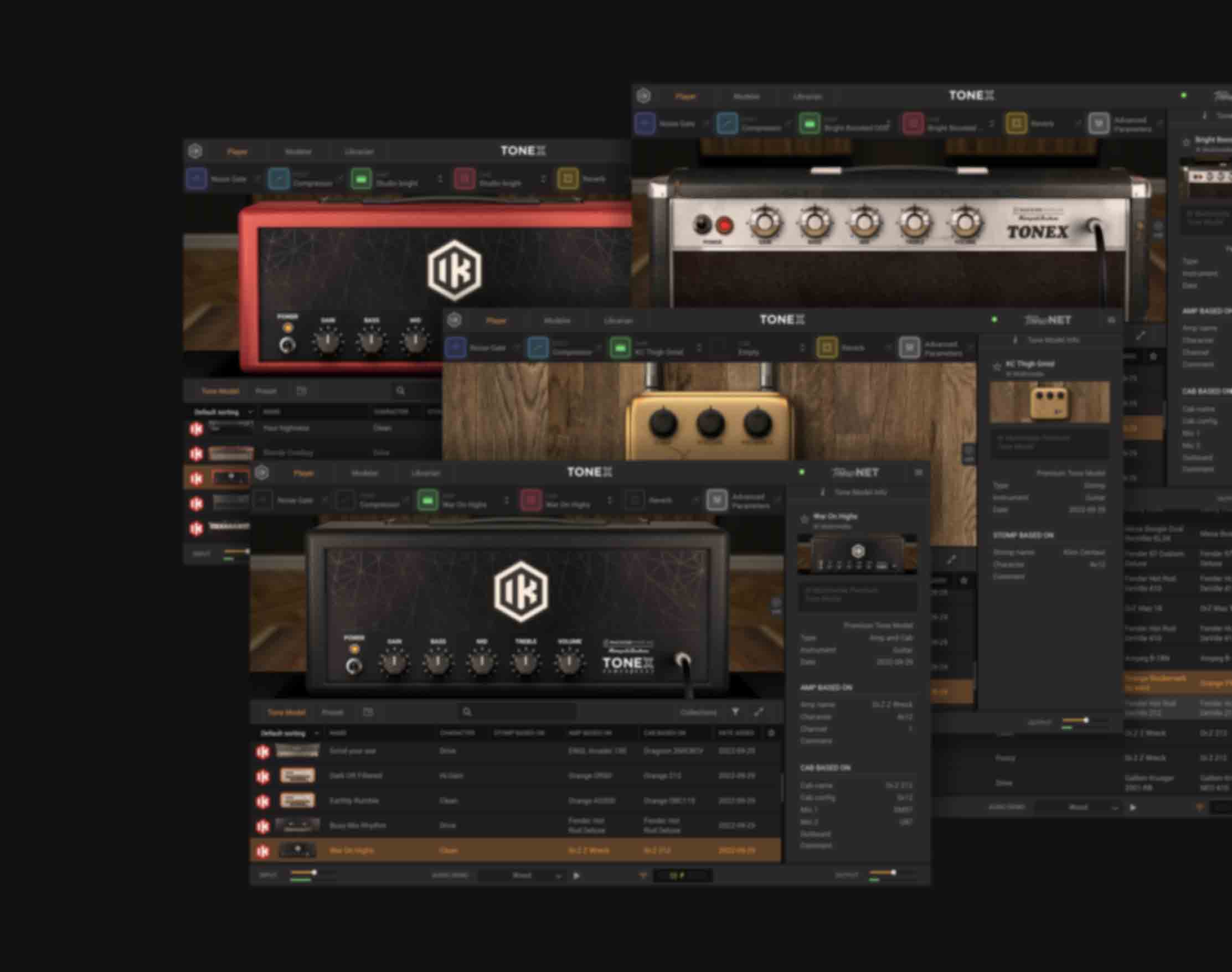
Task: Open the Audio Demo dropdown in the front window
Action: click(x=521, y=876)
